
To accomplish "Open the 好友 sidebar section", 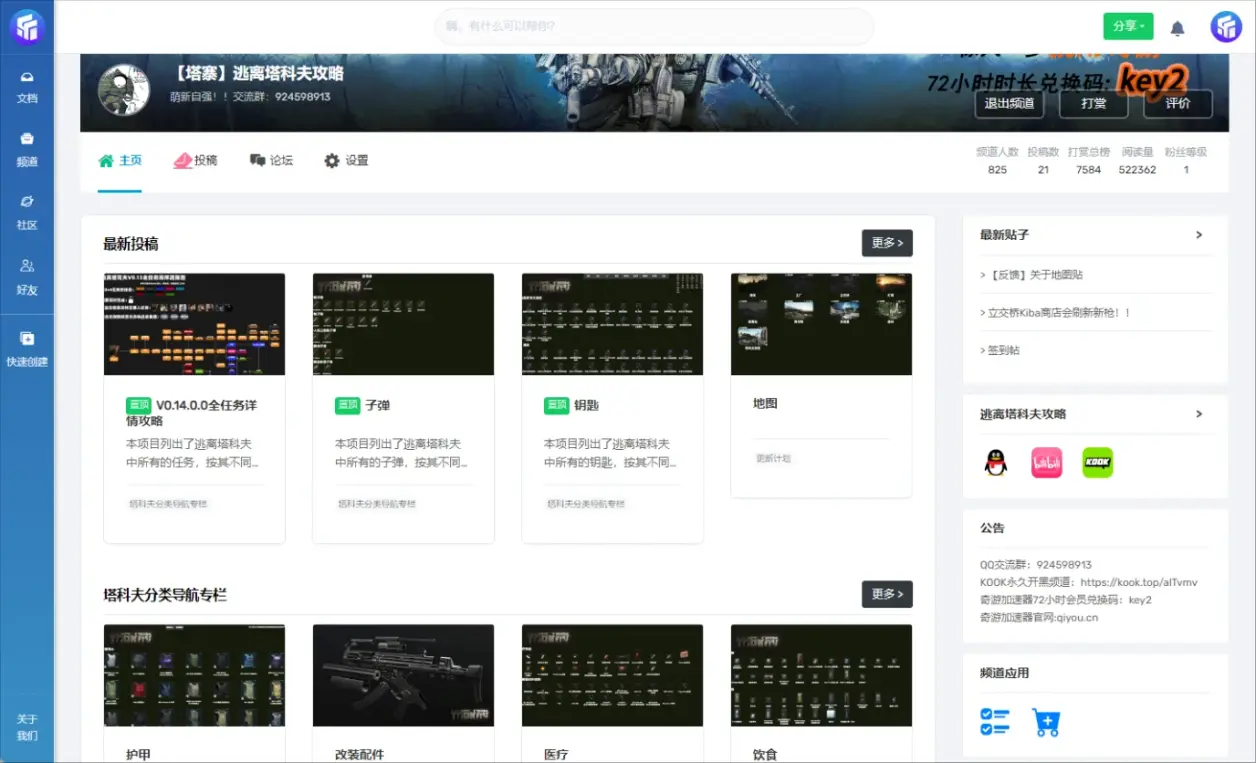I will coord(27,278).
